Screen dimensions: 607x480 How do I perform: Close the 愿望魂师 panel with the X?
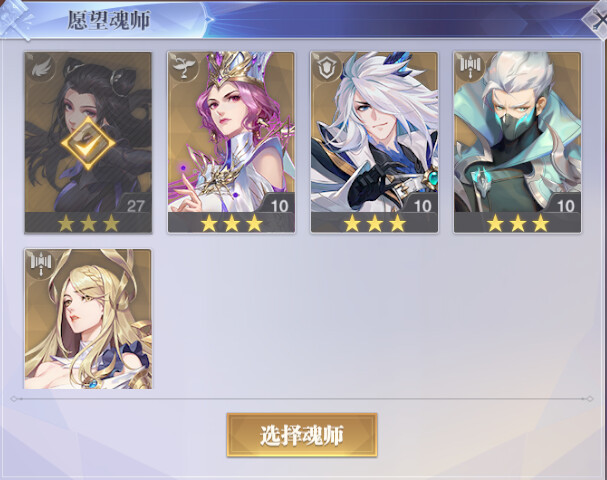pyautogui.click(x=596, y=20)
